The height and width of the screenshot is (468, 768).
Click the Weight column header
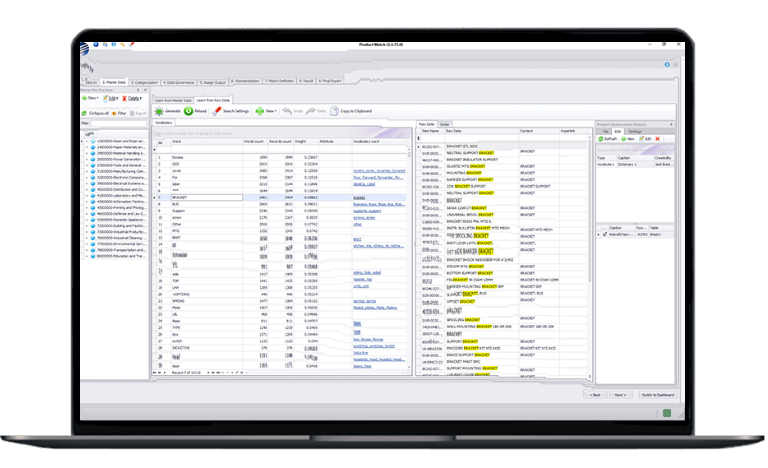point(306,142)
